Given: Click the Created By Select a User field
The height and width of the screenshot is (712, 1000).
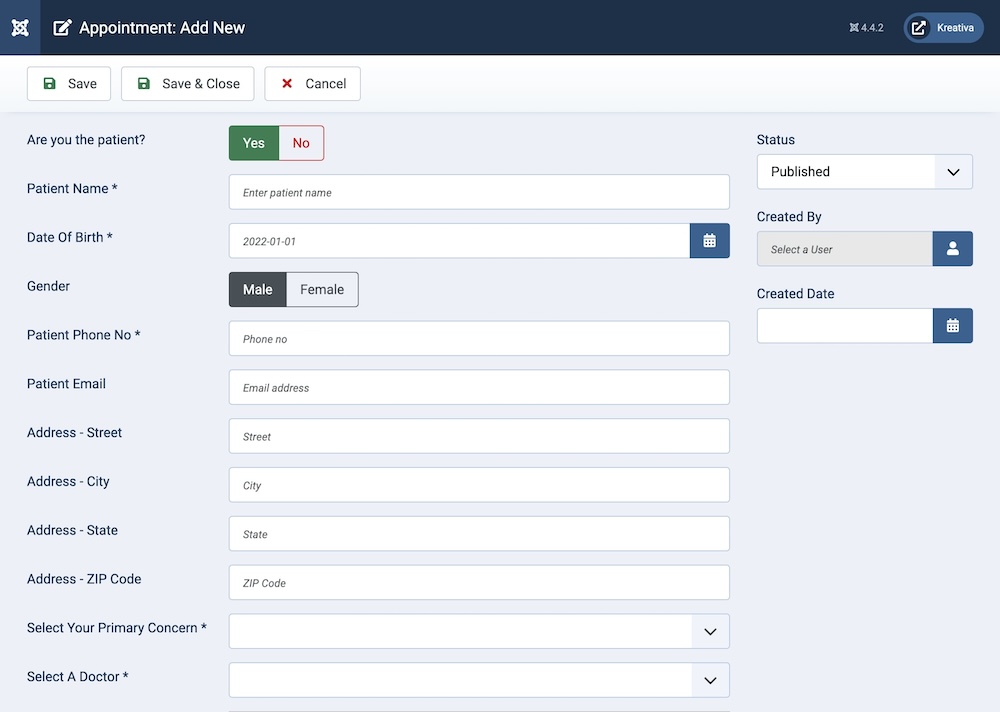Looking at the screenshot, I should click(x=844, y=248).
